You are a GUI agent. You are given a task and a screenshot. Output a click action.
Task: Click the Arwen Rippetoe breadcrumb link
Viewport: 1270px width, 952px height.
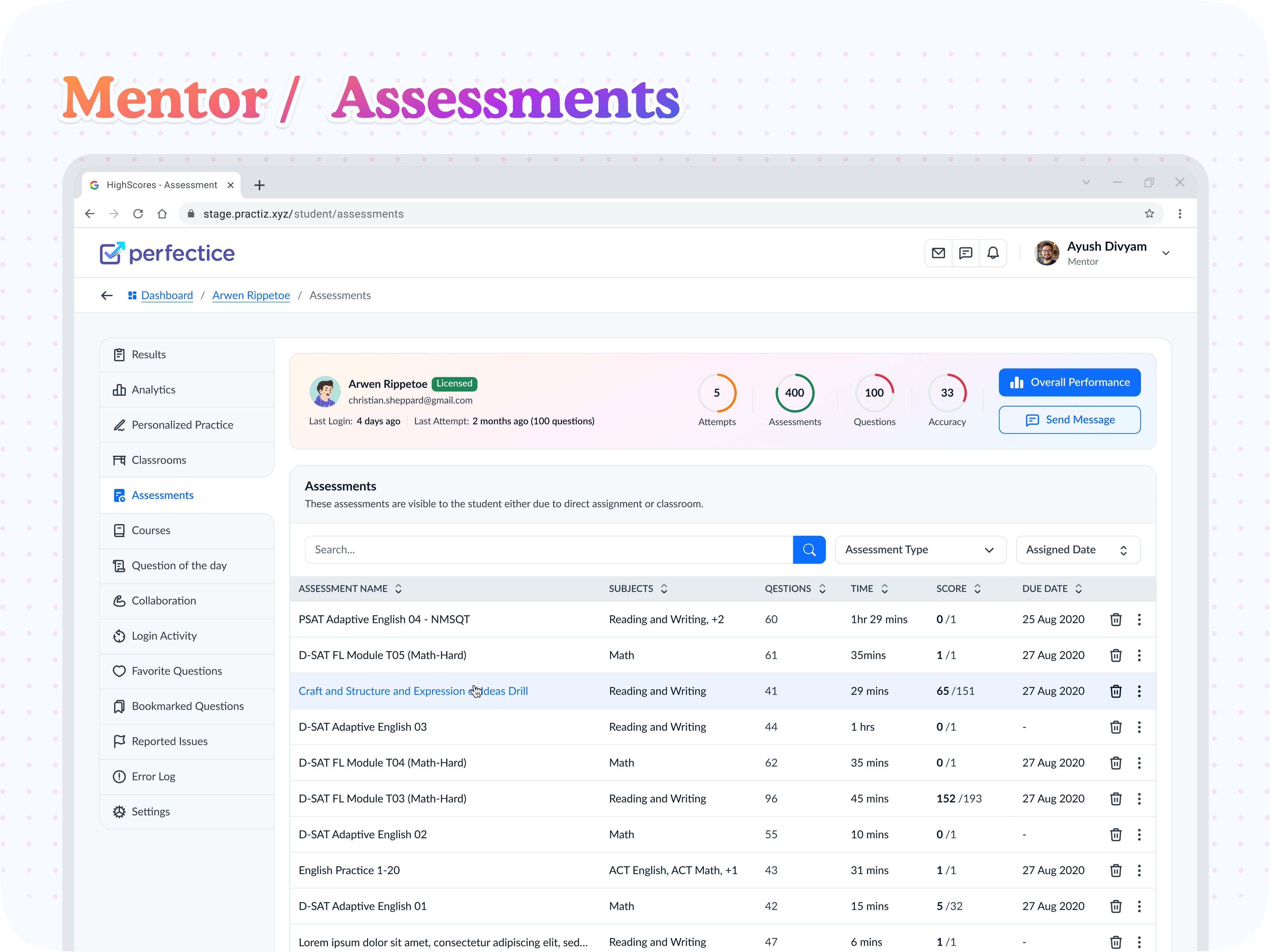pos(251,296)
